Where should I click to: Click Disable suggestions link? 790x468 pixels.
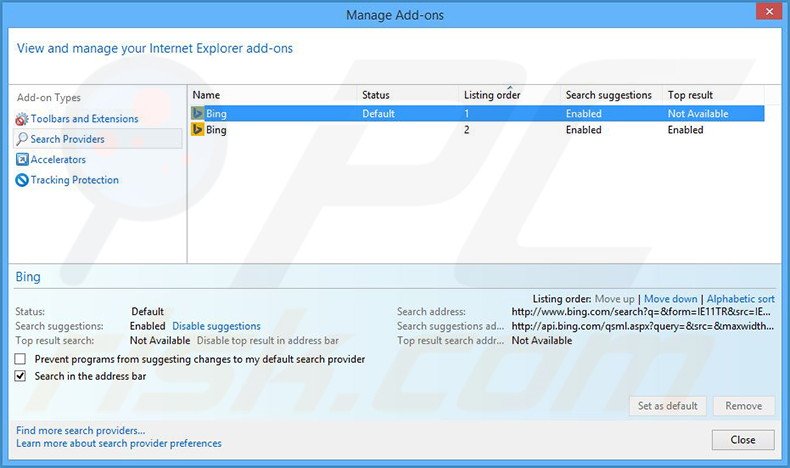[216, 326]
